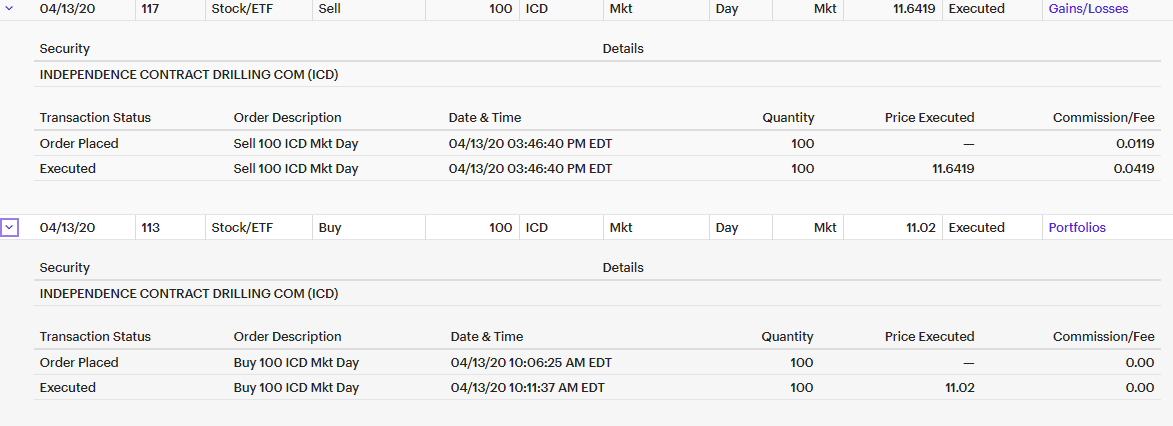The image size is (1173, 426).
Task: Click Commission/Fee header in the buy order details
Action: 1103,337
